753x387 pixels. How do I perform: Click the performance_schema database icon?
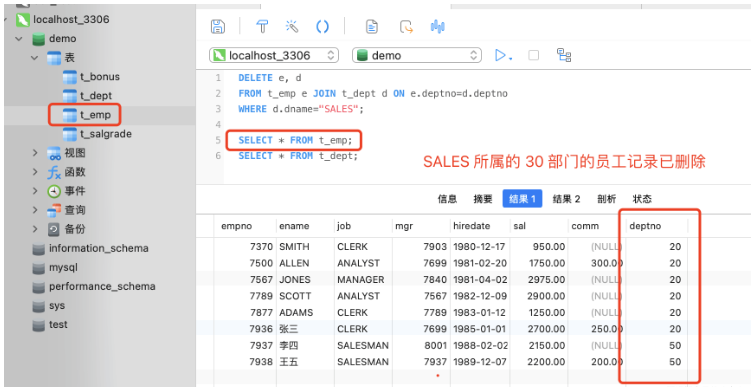click(x=39, y=287)
